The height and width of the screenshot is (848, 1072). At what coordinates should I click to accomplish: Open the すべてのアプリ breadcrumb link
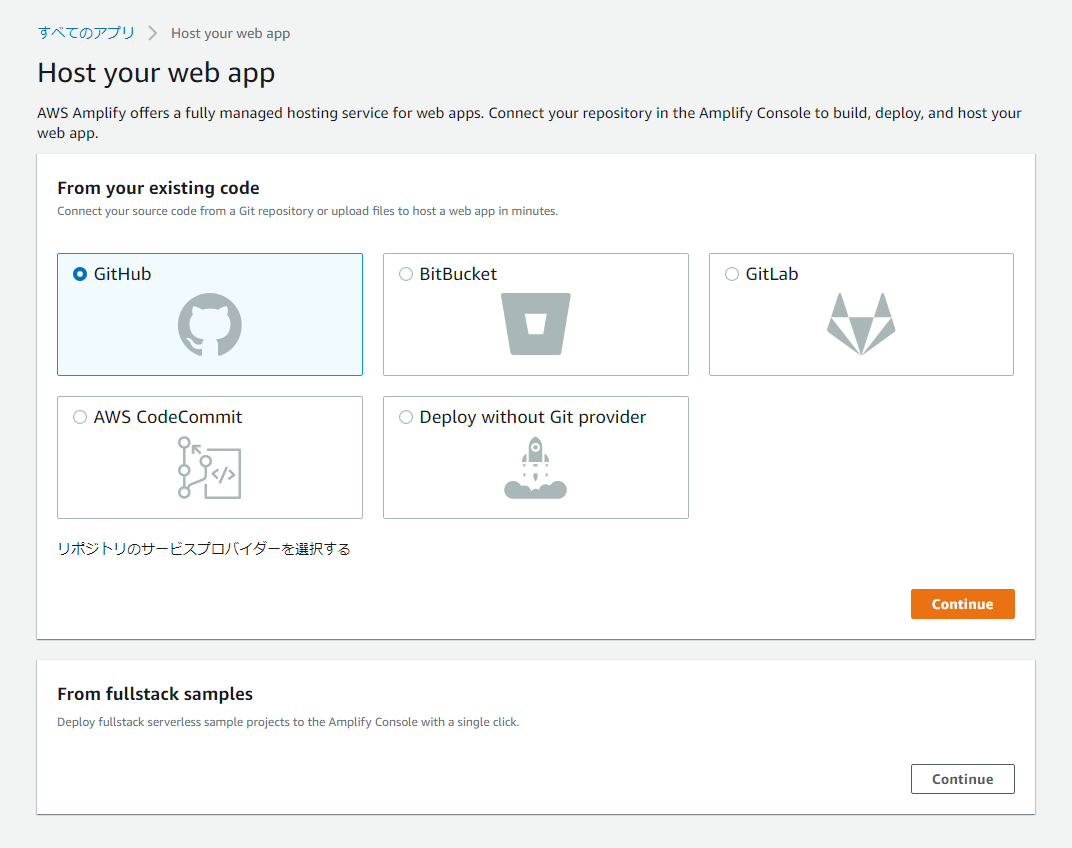(86, 33)
